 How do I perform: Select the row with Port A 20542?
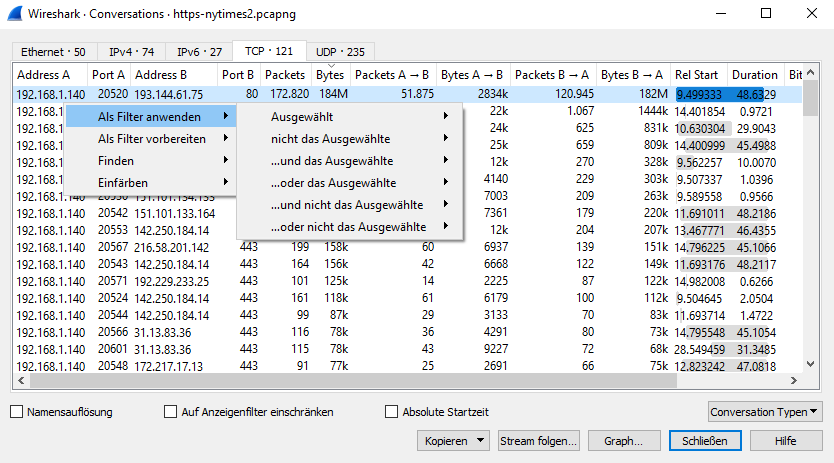coord(407,213)
